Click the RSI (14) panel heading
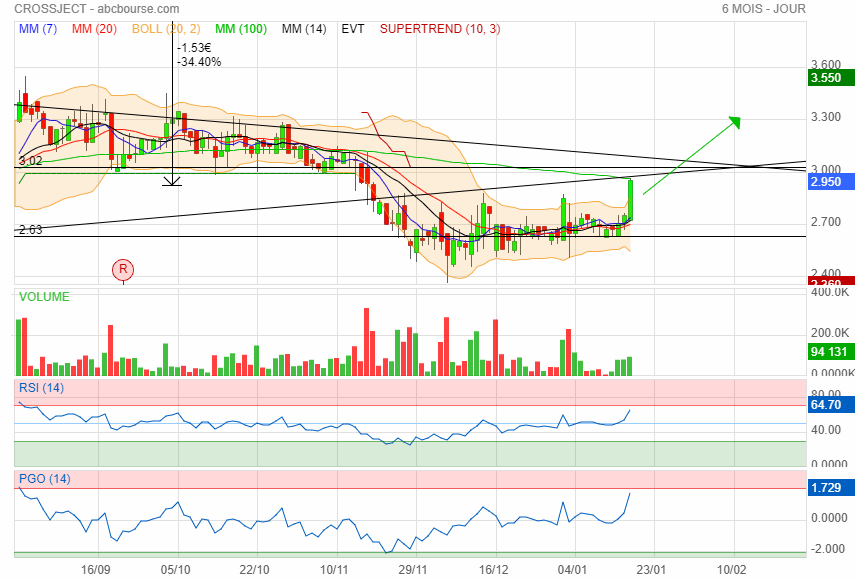This screenshot has width=855, height=580. tap(42, 387)
